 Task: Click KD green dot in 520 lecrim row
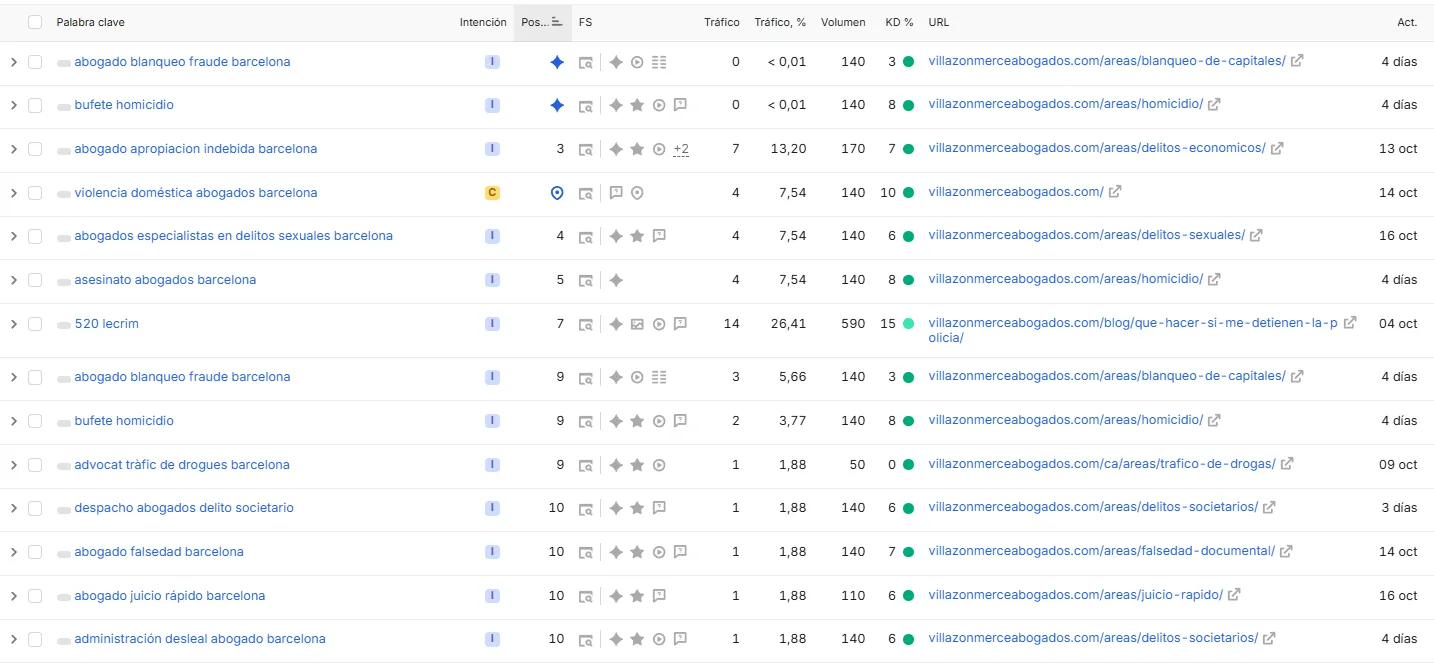(x=908, y=324)
